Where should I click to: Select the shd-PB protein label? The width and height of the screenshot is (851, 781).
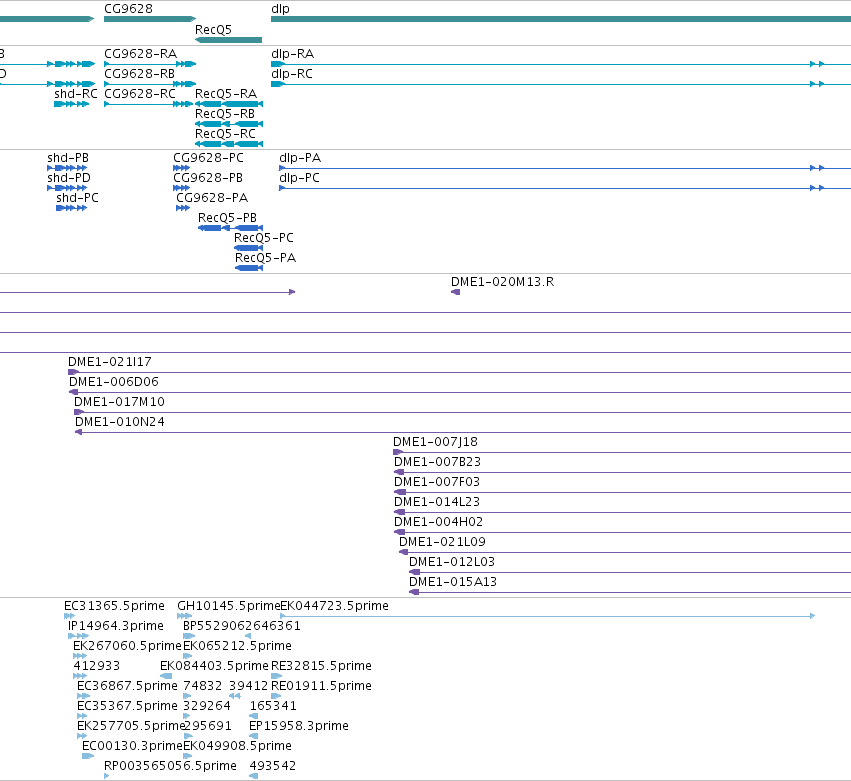tap(68, 158)
